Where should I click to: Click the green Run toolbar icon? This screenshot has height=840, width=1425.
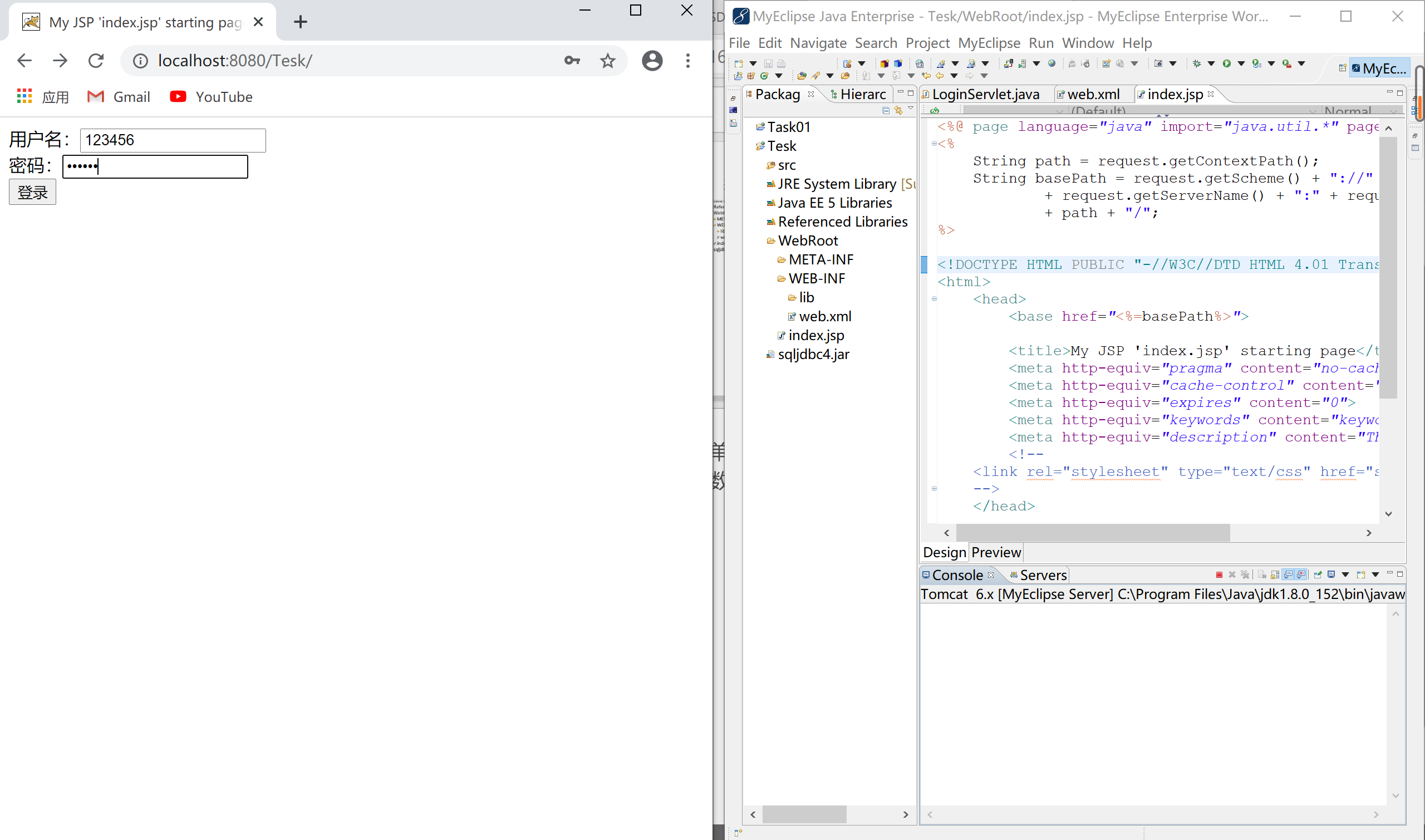click(1226, 63)
